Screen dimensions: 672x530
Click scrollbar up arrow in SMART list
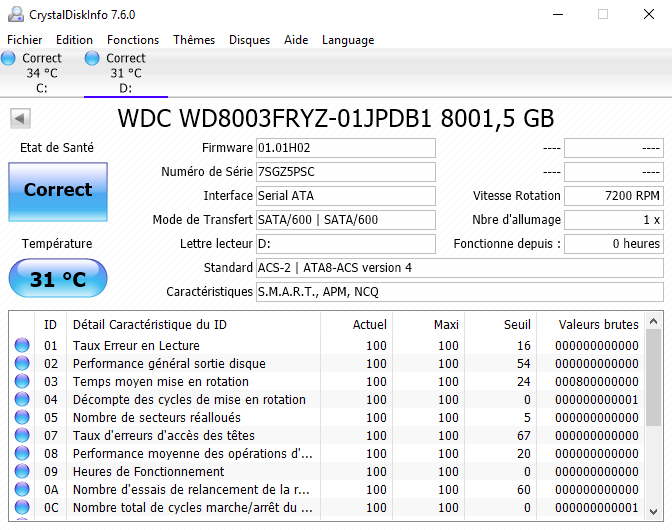pyautogui.click(x=654, y=321)
